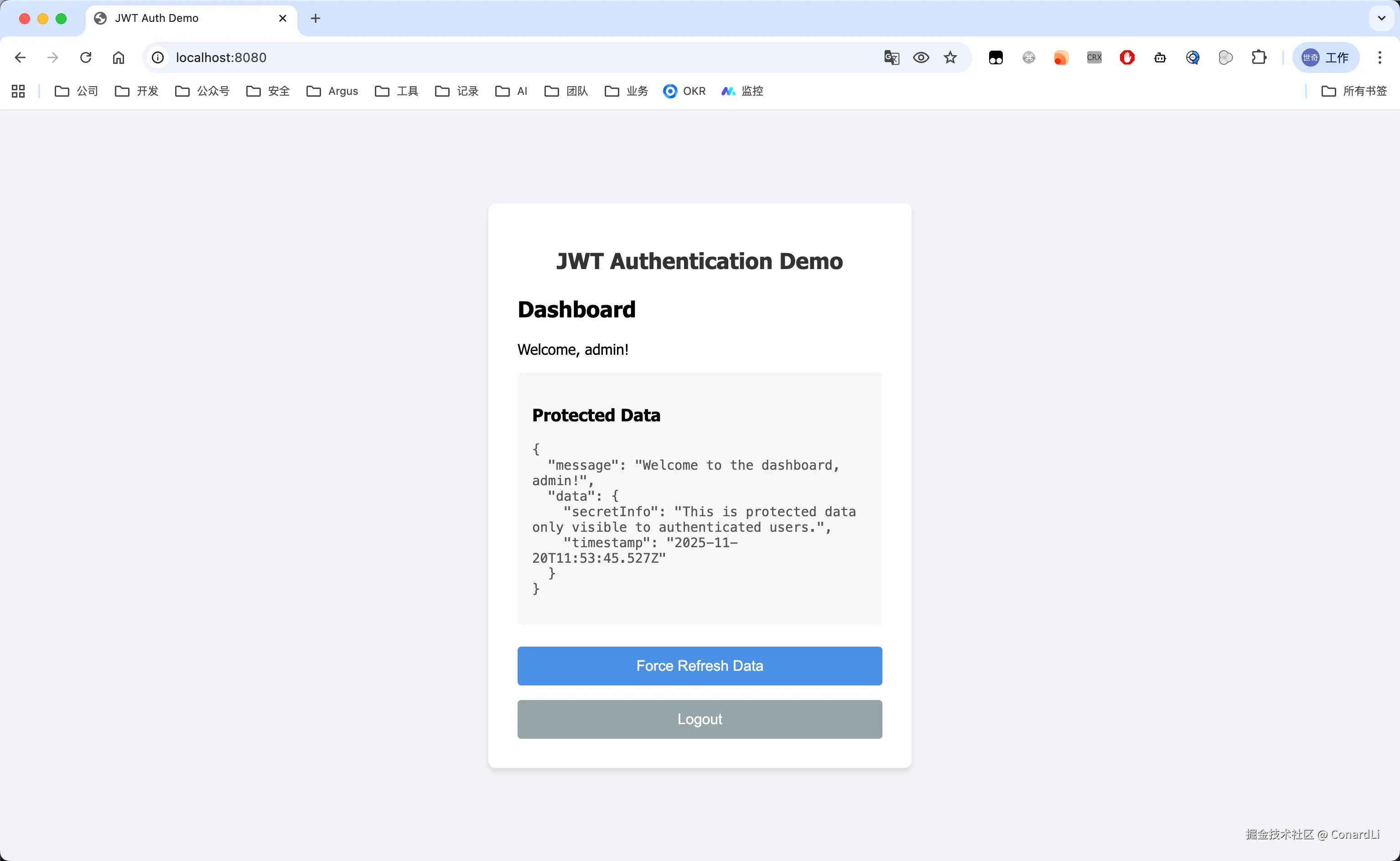Click the Logout button
This screenshot has width=1400, height=861.
[x=699, y=719]
